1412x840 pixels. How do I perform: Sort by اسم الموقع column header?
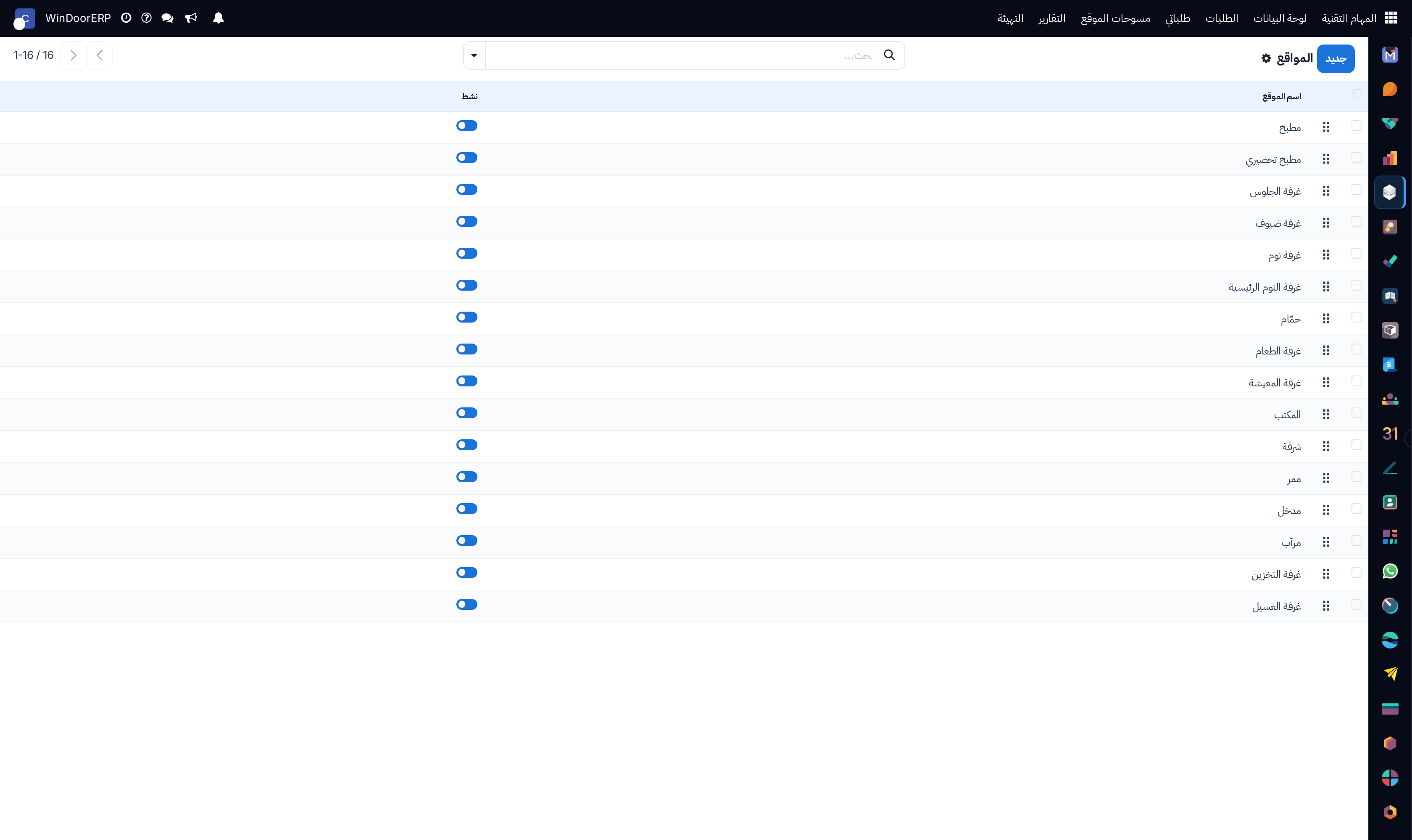[x=1281, y=97]
